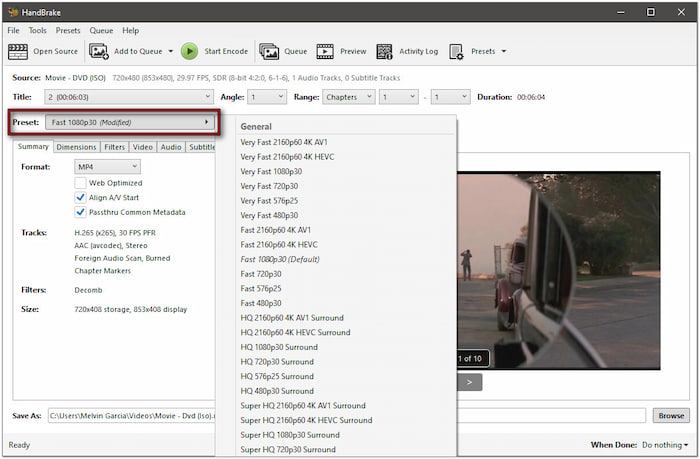Image resolution: width=700 pixels, height=459 pixels.
Task: Select preset Fast 480p30
Action: (261, 303)
